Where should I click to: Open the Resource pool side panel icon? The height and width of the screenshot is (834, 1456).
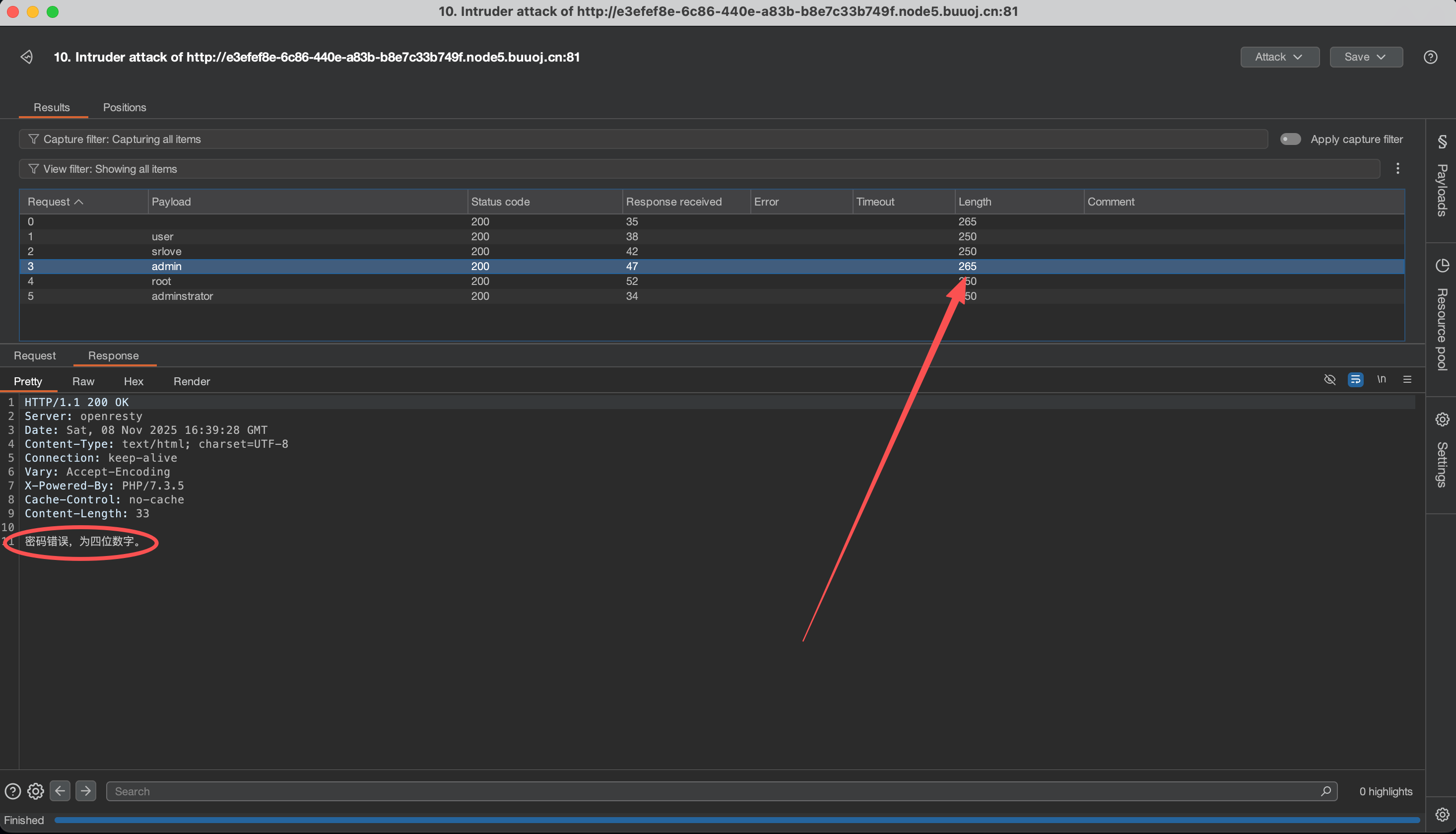coord(1442,266)
